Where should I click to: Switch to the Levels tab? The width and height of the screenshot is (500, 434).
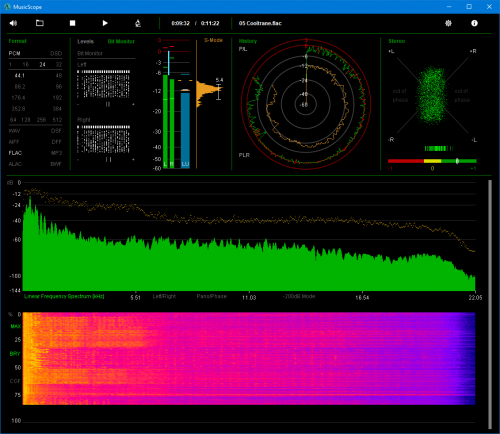click(85, 41)
